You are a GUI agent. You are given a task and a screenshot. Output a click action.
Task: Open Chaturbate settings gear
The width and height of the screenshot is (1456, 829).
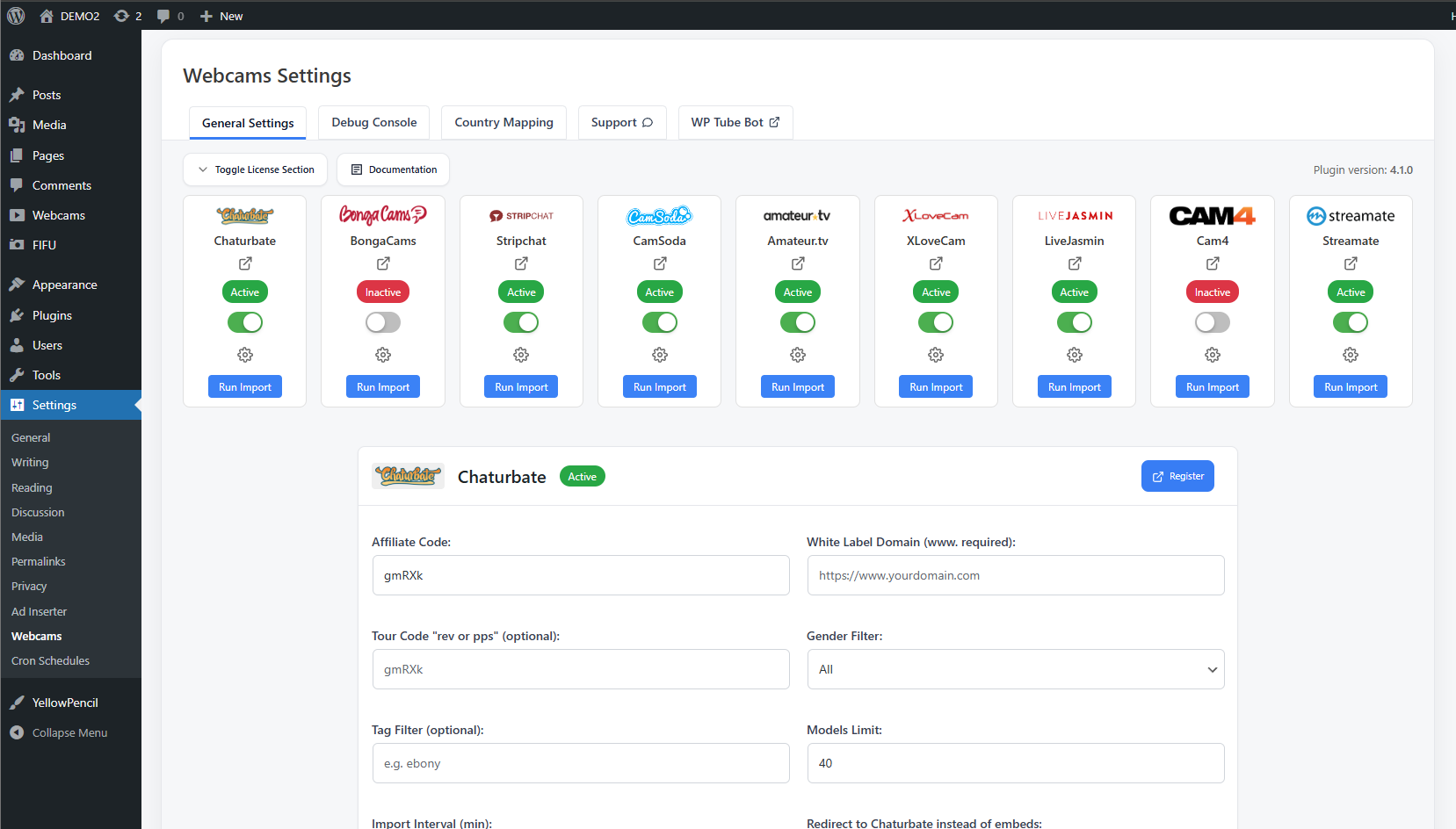coord(245,355)
